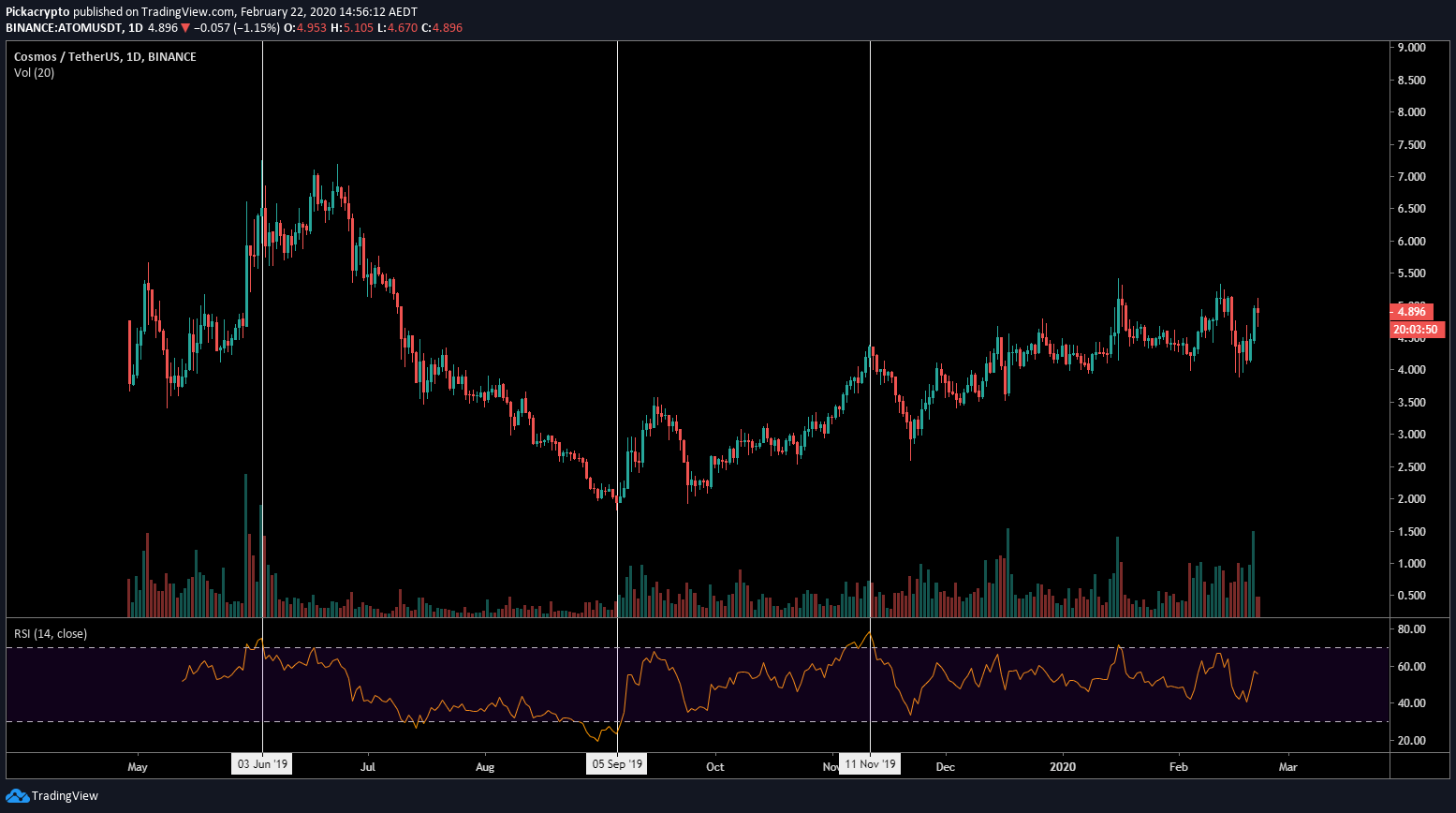
Task: Click the red down-arrow next to 4.896 in header
Action: point(185,28)
